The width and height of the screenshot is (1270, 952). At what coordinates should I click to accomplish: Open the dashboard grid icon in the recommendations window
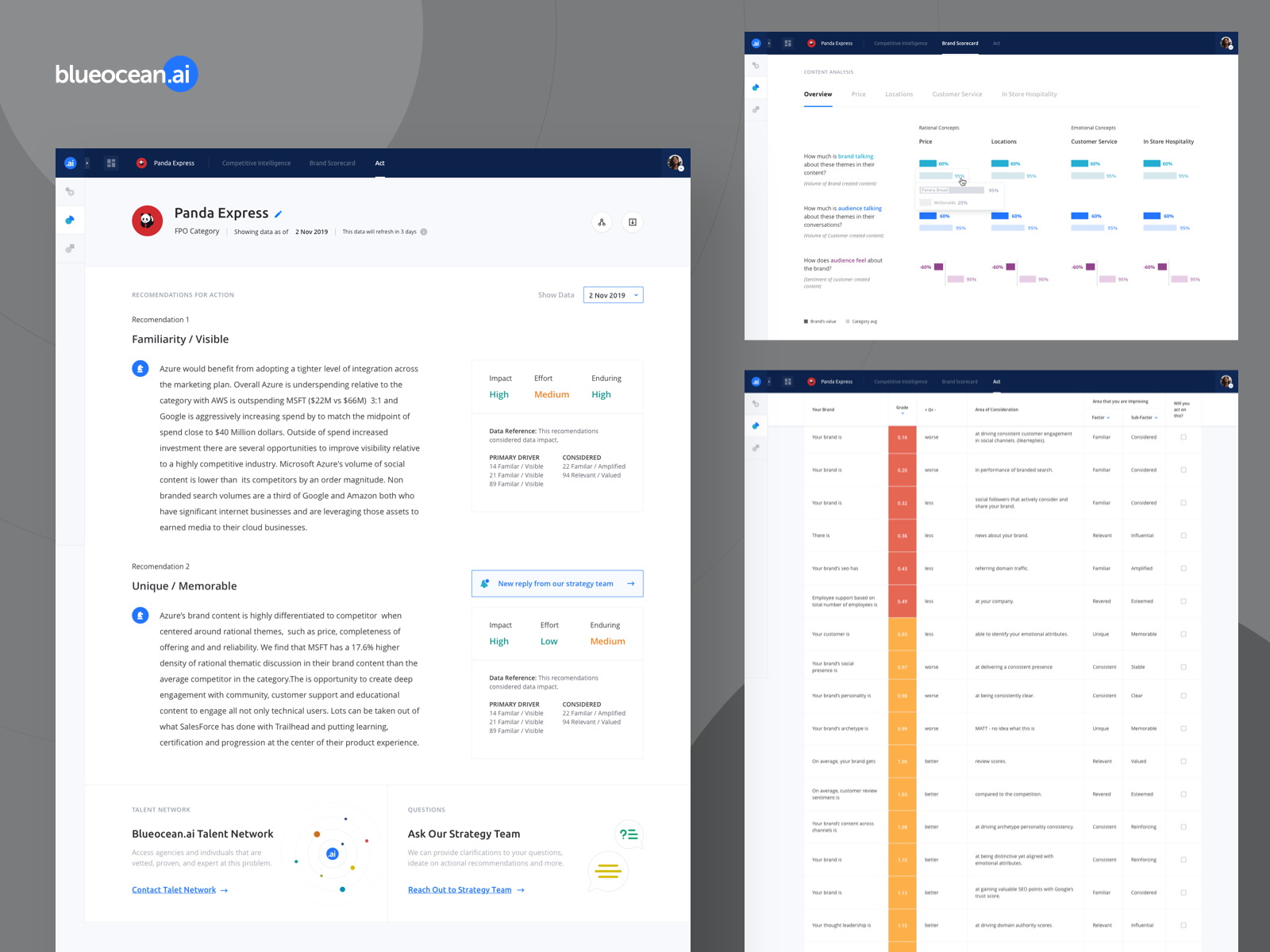coord(111,163)
